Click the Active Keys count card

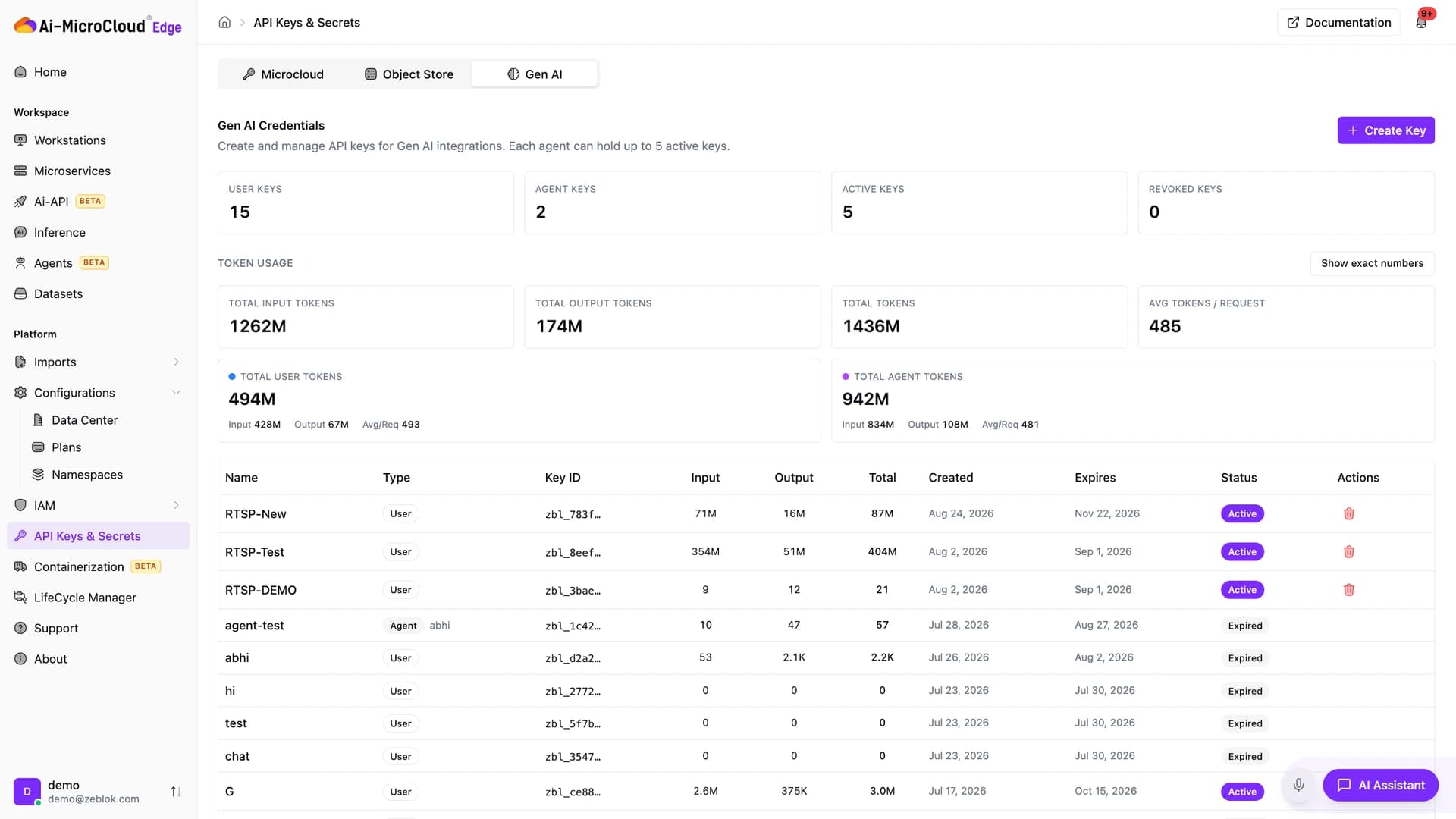pos(979,202)
